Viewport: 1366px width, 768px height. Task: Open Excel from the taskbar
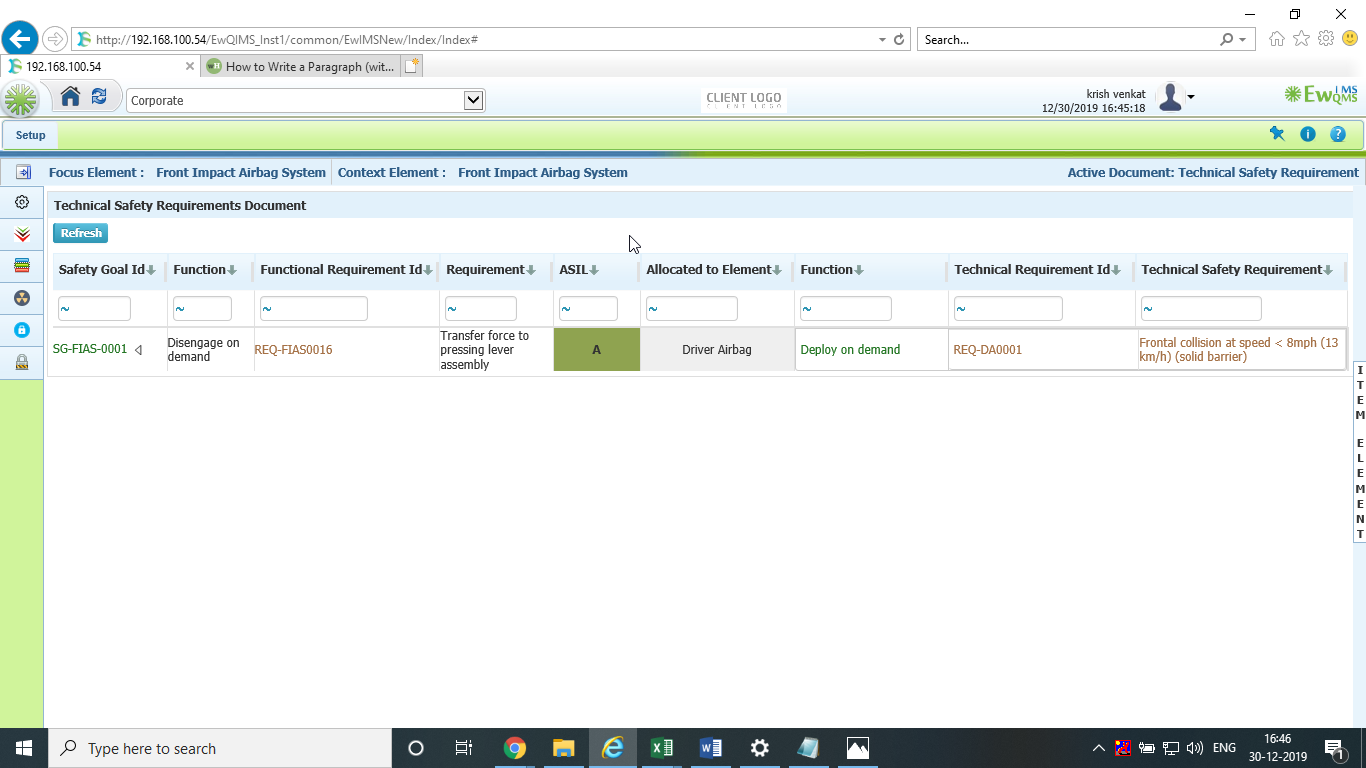pyautogui.click(x=661, y=748)
